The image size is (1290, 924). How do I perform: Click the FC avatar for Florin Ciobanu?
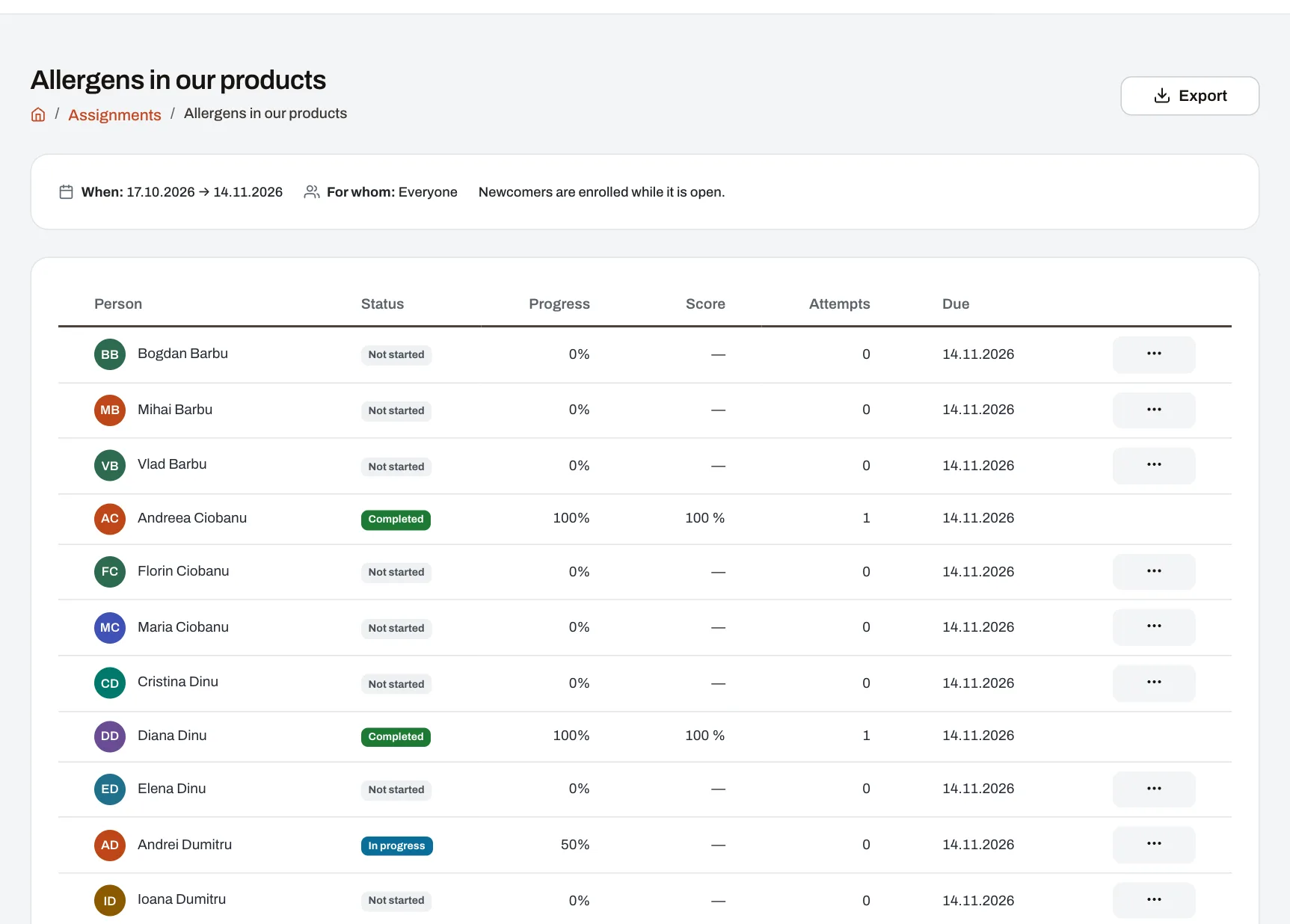(x=110, y=572)
